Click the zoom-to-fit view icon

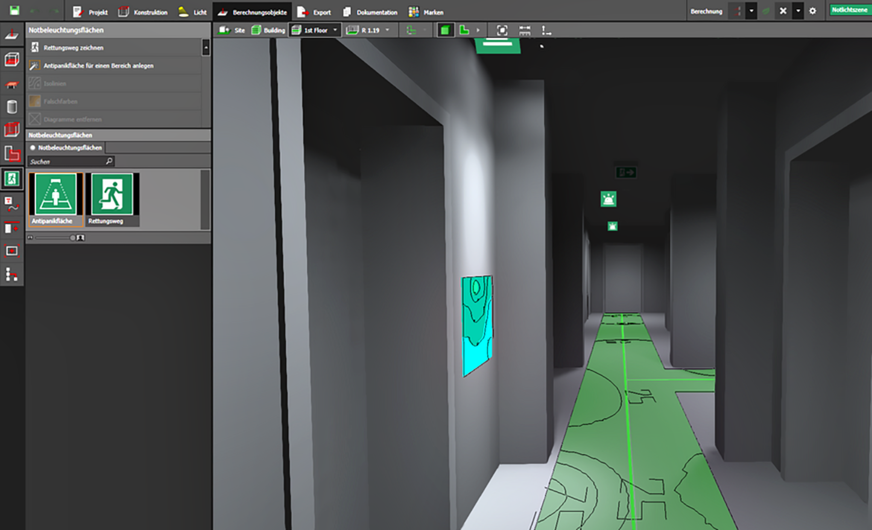point(502,31)
